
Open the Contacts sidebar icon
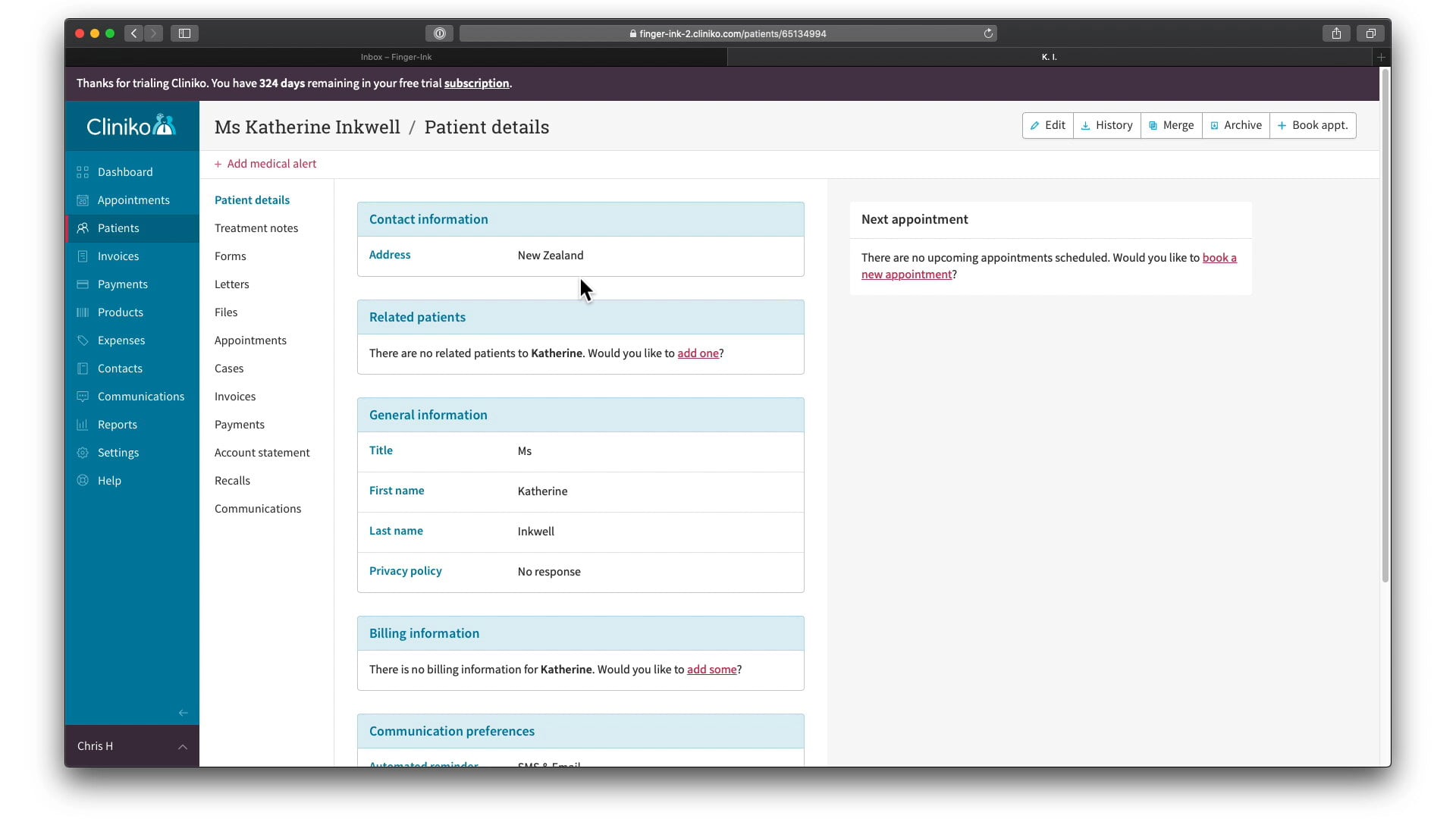[x=83, y=369]
